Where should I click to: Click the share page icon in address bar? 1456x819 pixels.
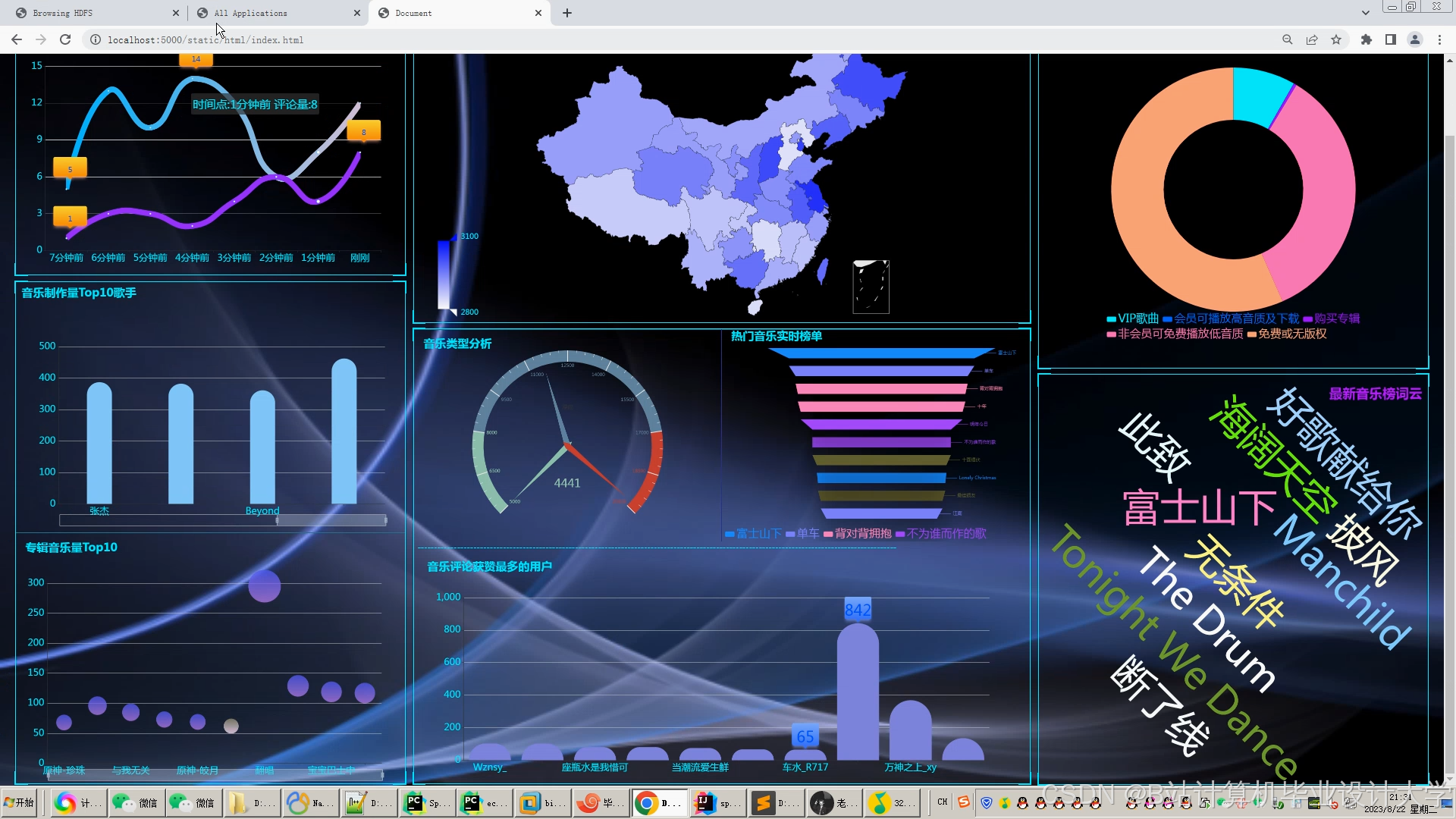click(x=1312, y=39)
